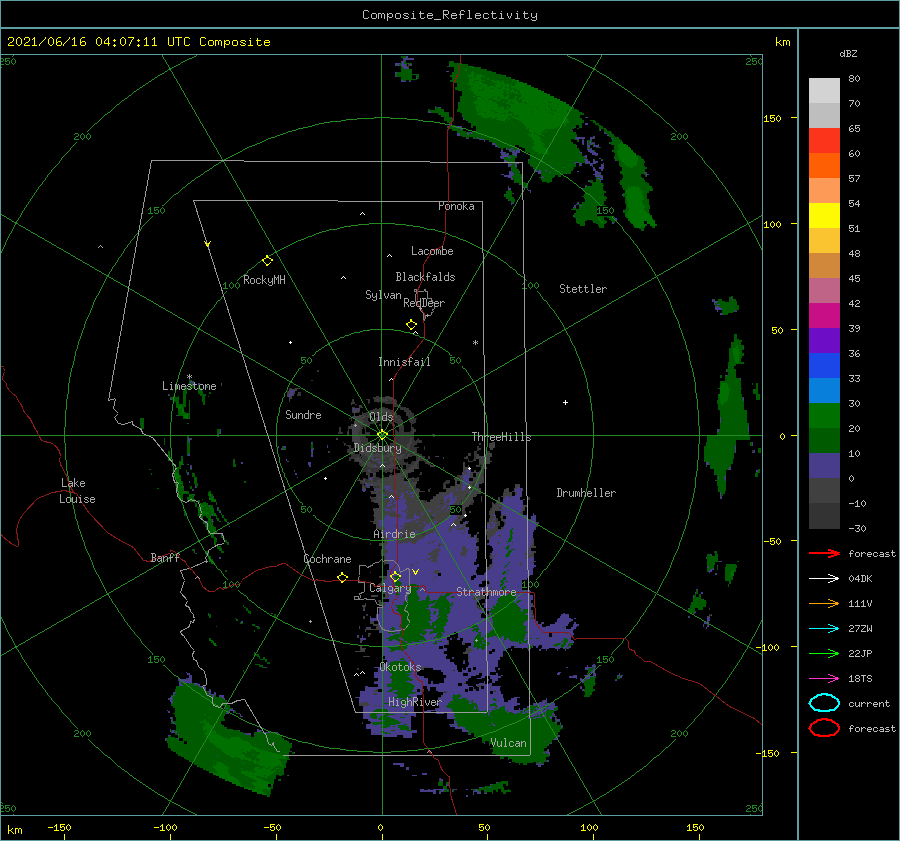
Task: Click the dBZ heading above the color scale
Action: pyautogui.click(x=848, y=54)
